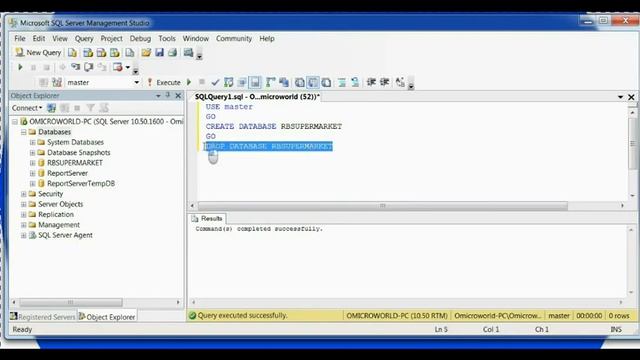Click the Execute button
Screen dimensions: 640x360
pos(164,82)
